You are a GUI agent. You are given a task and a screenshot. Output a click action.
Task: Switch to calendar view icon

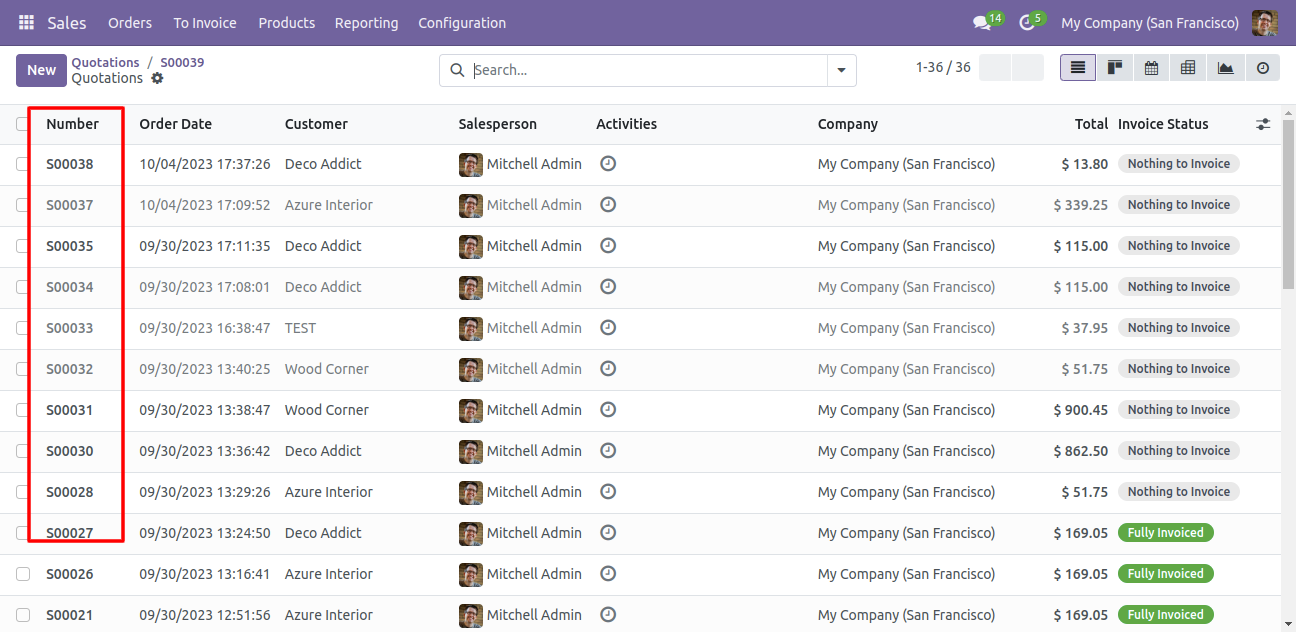[x=1151, y=68]
